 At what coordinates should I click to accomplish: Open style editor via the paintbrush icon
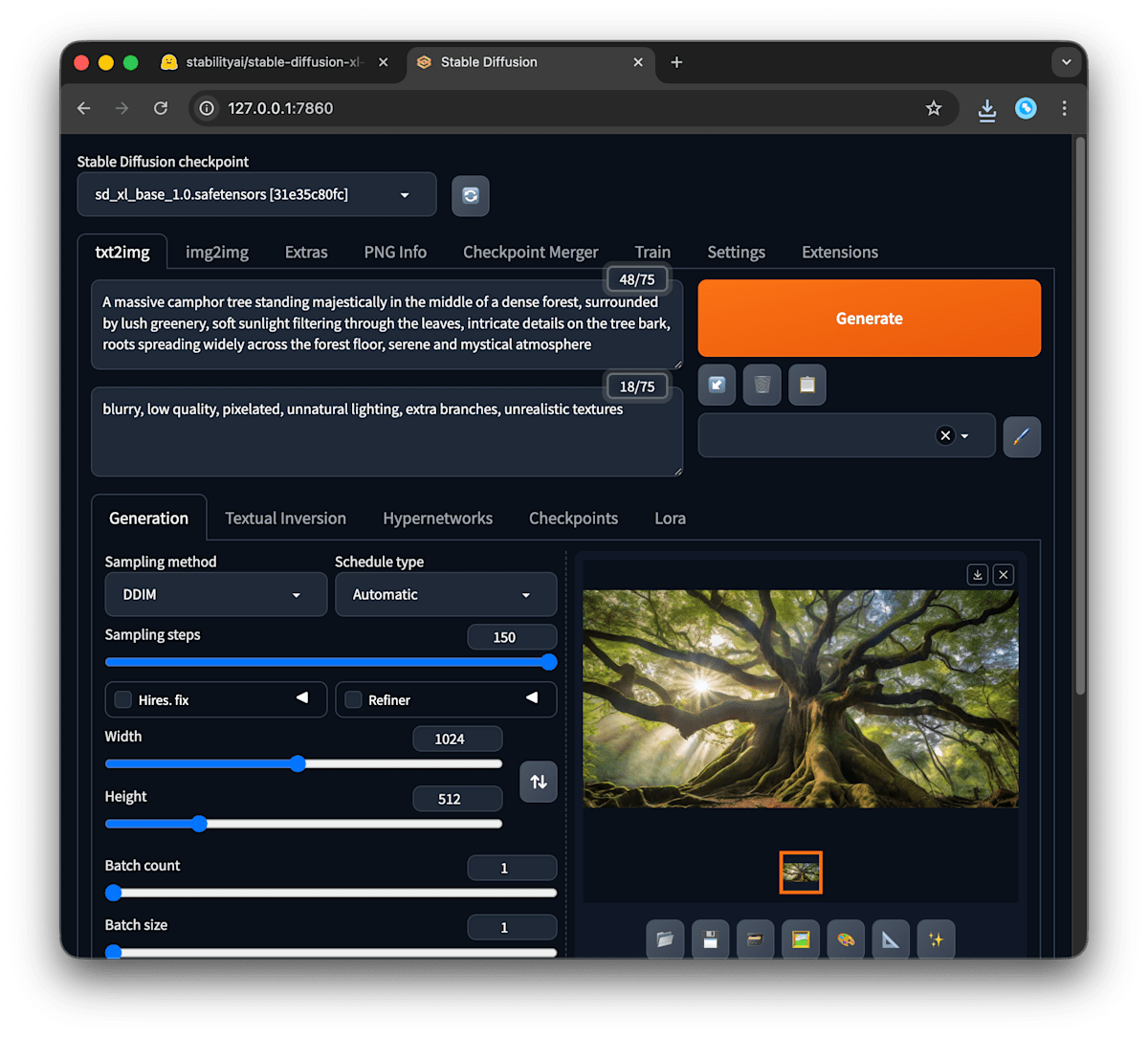point(1022,436)
